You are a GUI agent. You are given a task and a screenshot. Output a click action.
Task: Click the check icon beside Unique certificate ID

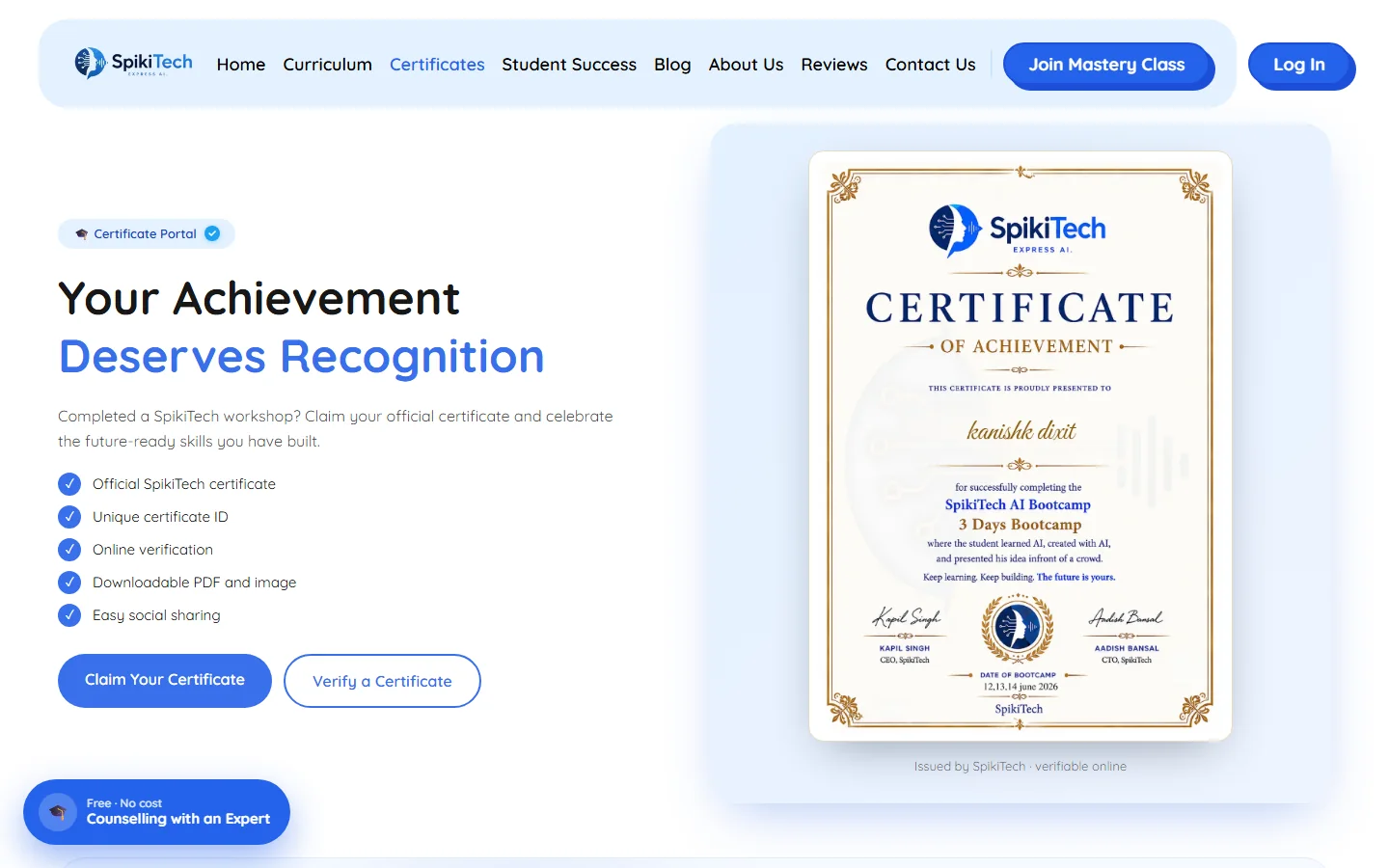tap(69, 517)
